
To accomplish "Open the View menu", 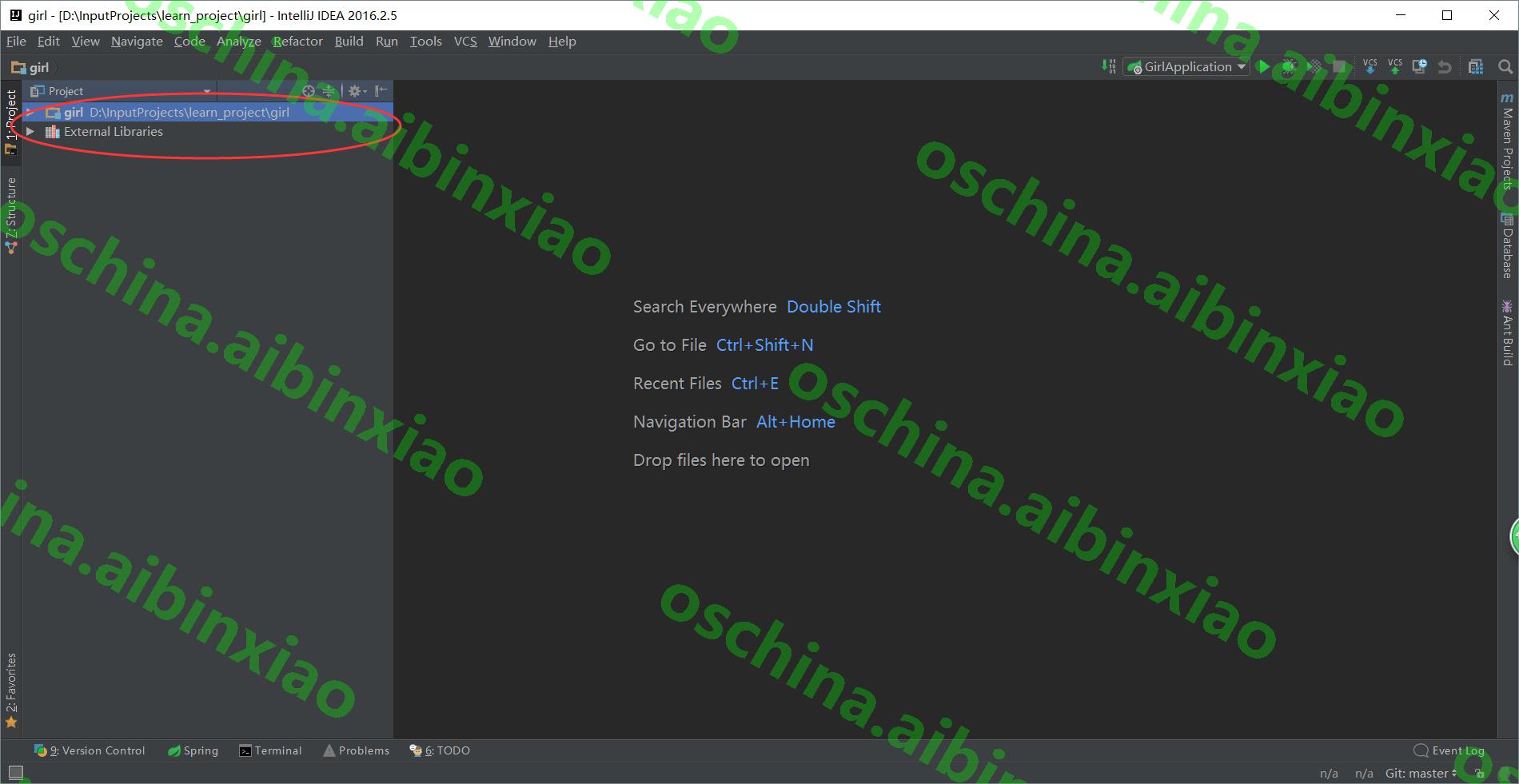I will [x=86, y=41].
